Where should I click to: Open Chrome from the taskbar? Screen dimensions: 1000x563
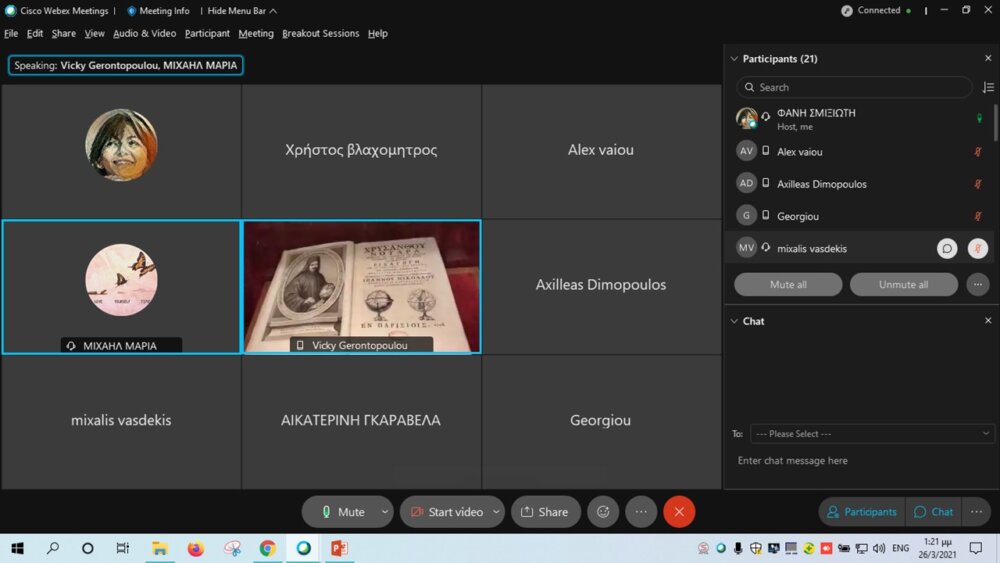pyautogui.click(x=267, y=548)
